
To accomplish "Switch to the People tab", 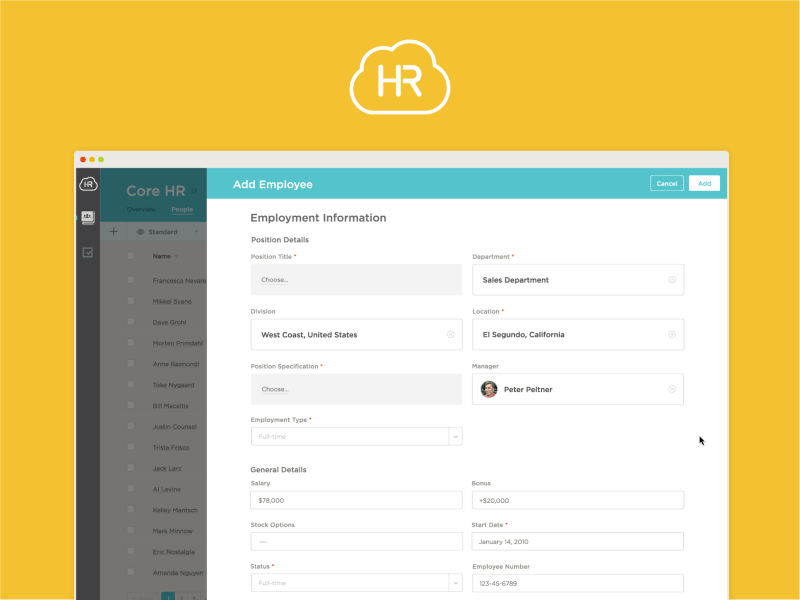I will click(182, 210).
